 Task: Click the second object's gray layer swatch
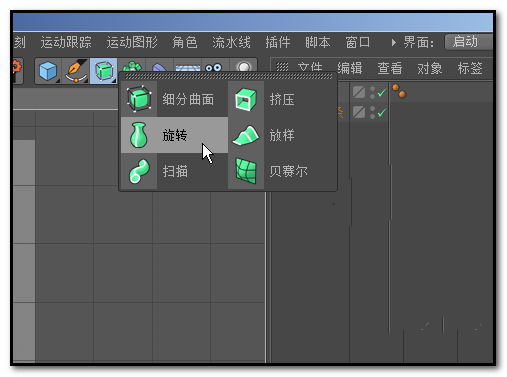coord(359,112)
